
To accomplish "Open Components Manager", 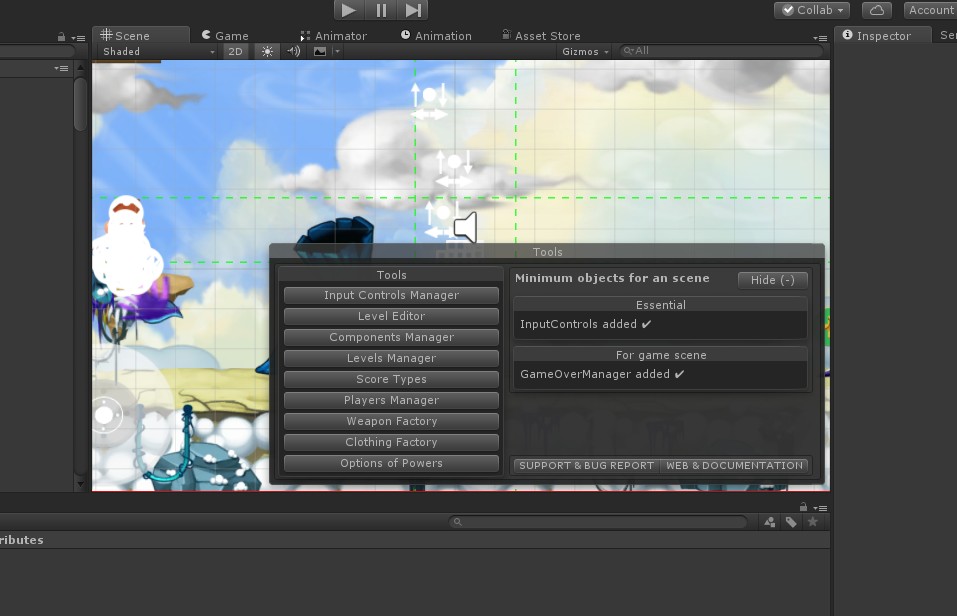I will (391, 338).
